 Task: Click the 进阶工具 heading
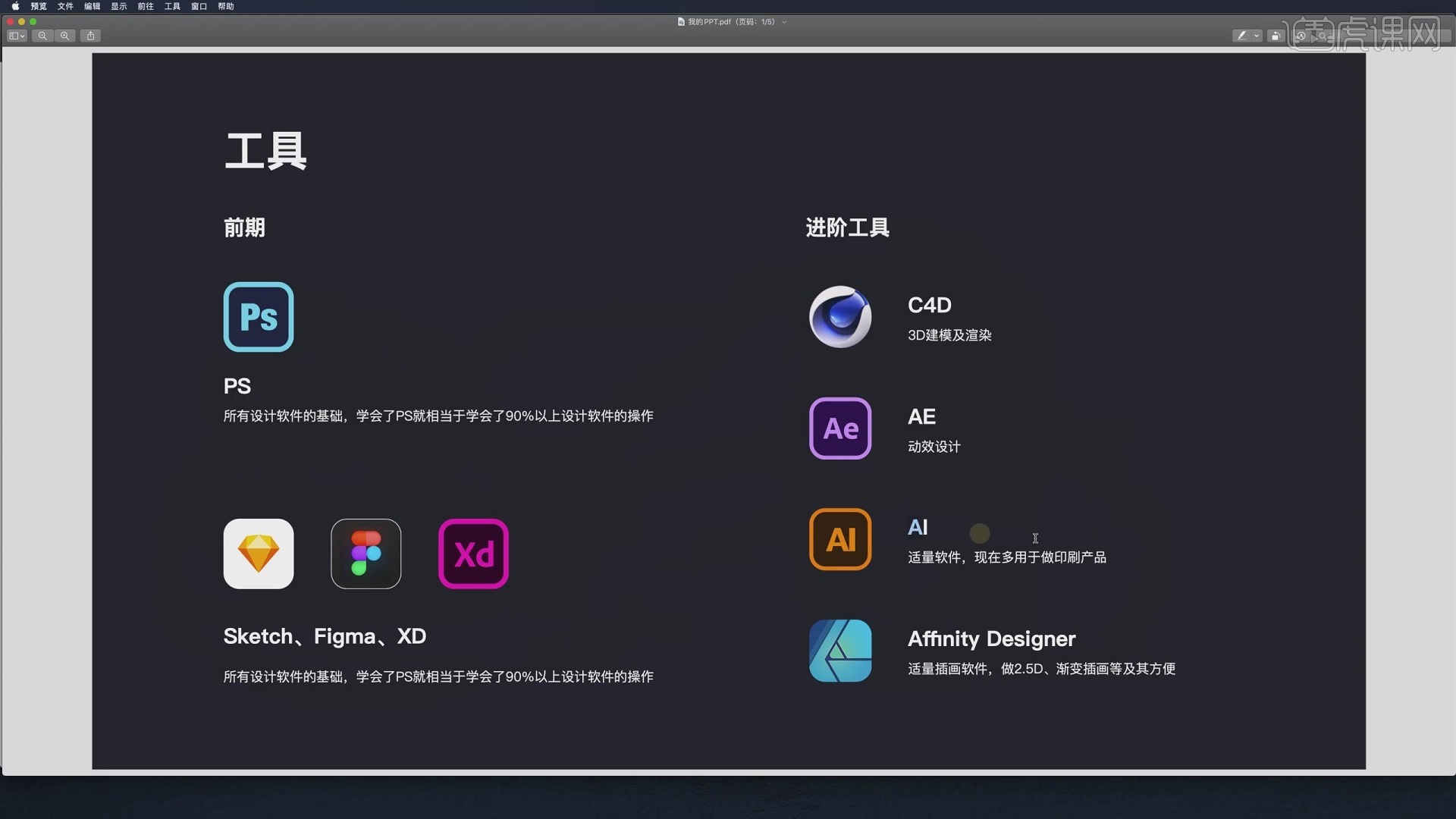847,227
